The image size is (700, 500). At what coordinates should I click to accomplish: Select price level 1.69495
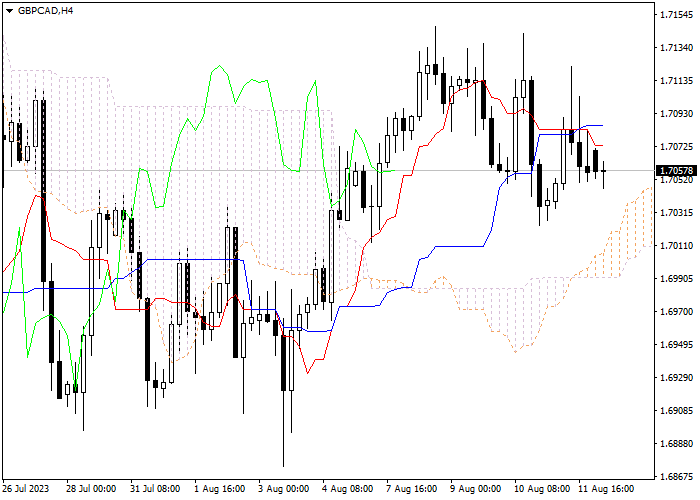point(676,345)
